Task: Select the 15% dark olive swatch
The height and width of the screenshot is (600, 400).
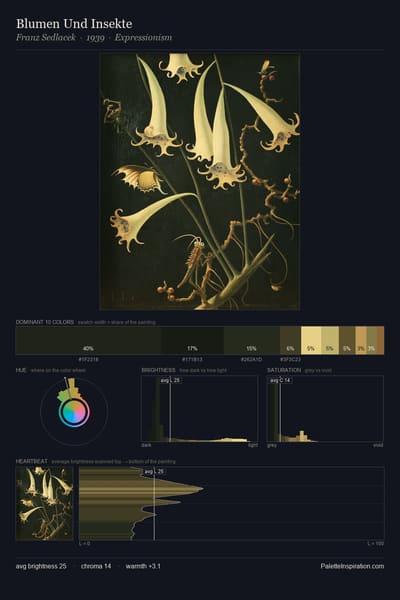Action: tap(252, 340)
